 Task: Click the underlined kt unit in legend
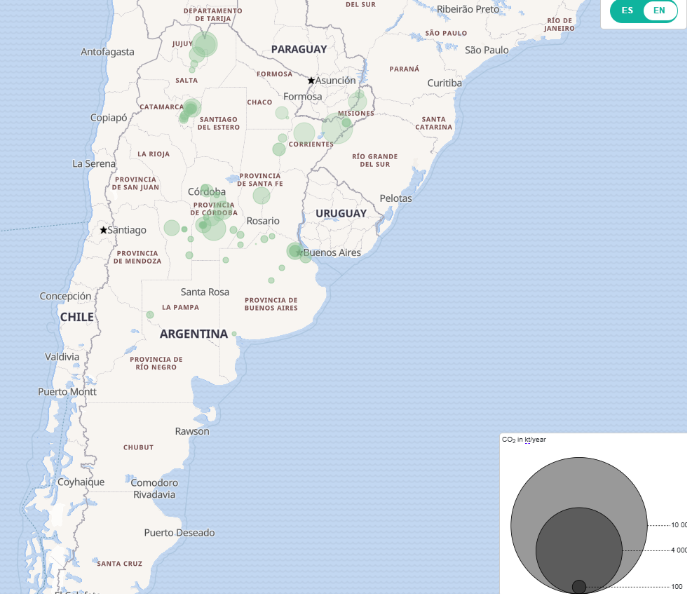click(x=528, y=440)
